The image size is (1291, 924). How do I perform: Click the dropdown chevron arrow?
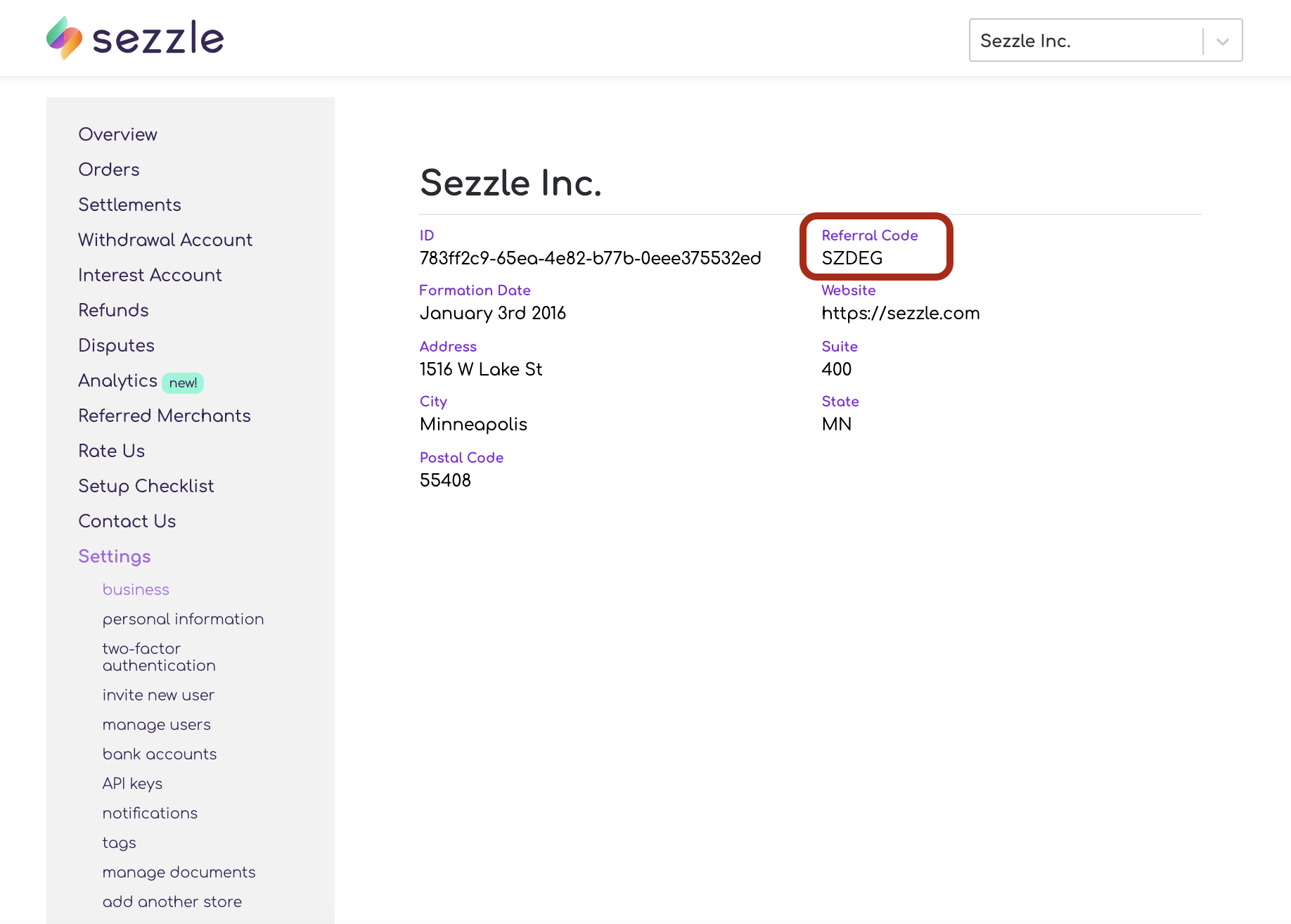pyautogui.click(x=1223, y=41)
